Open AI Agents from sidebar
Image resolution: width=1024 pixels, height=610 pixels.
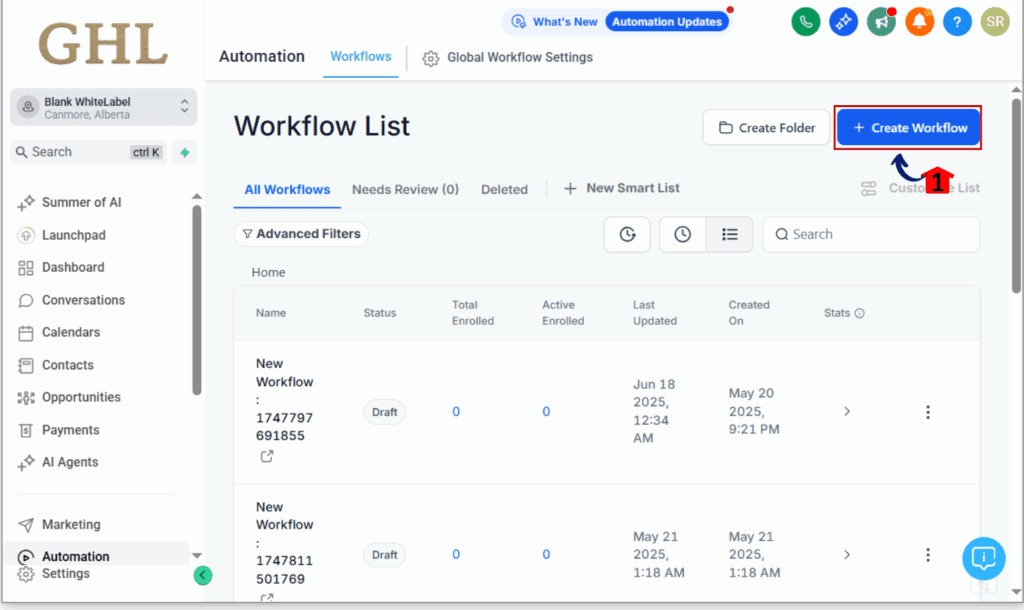(x=70, y=462)
